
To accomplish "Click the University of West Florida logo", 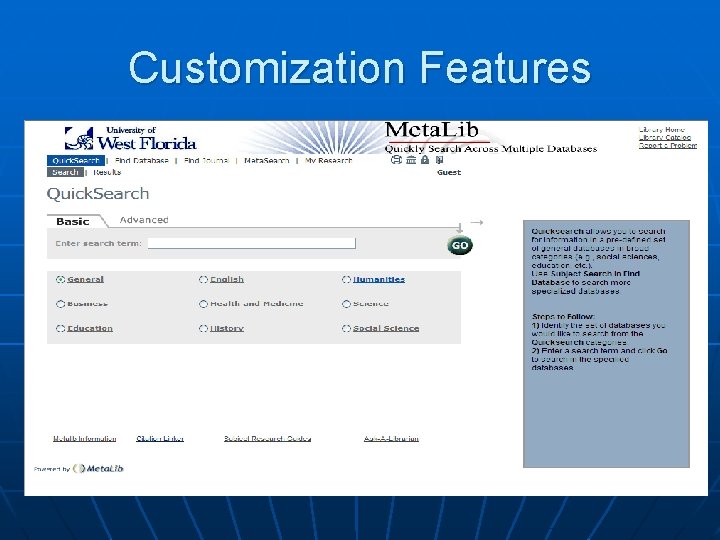I will 130,138.
